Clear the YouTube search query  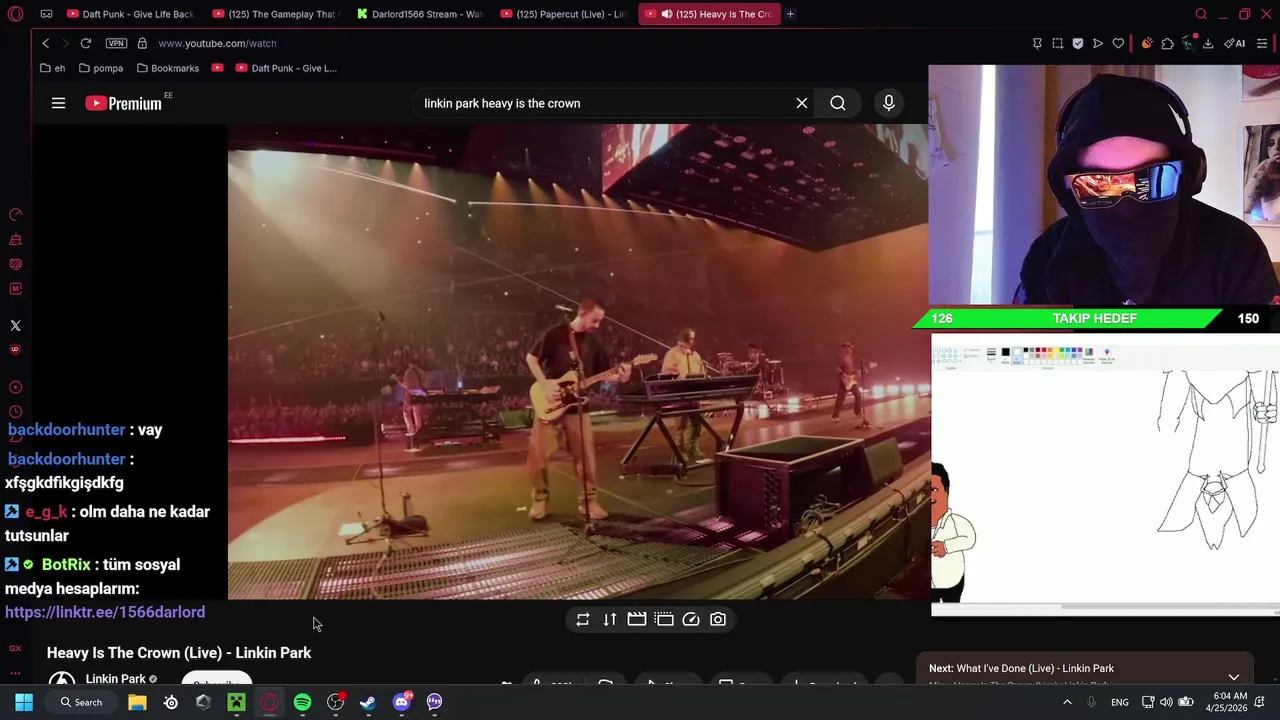click(801, 103)
